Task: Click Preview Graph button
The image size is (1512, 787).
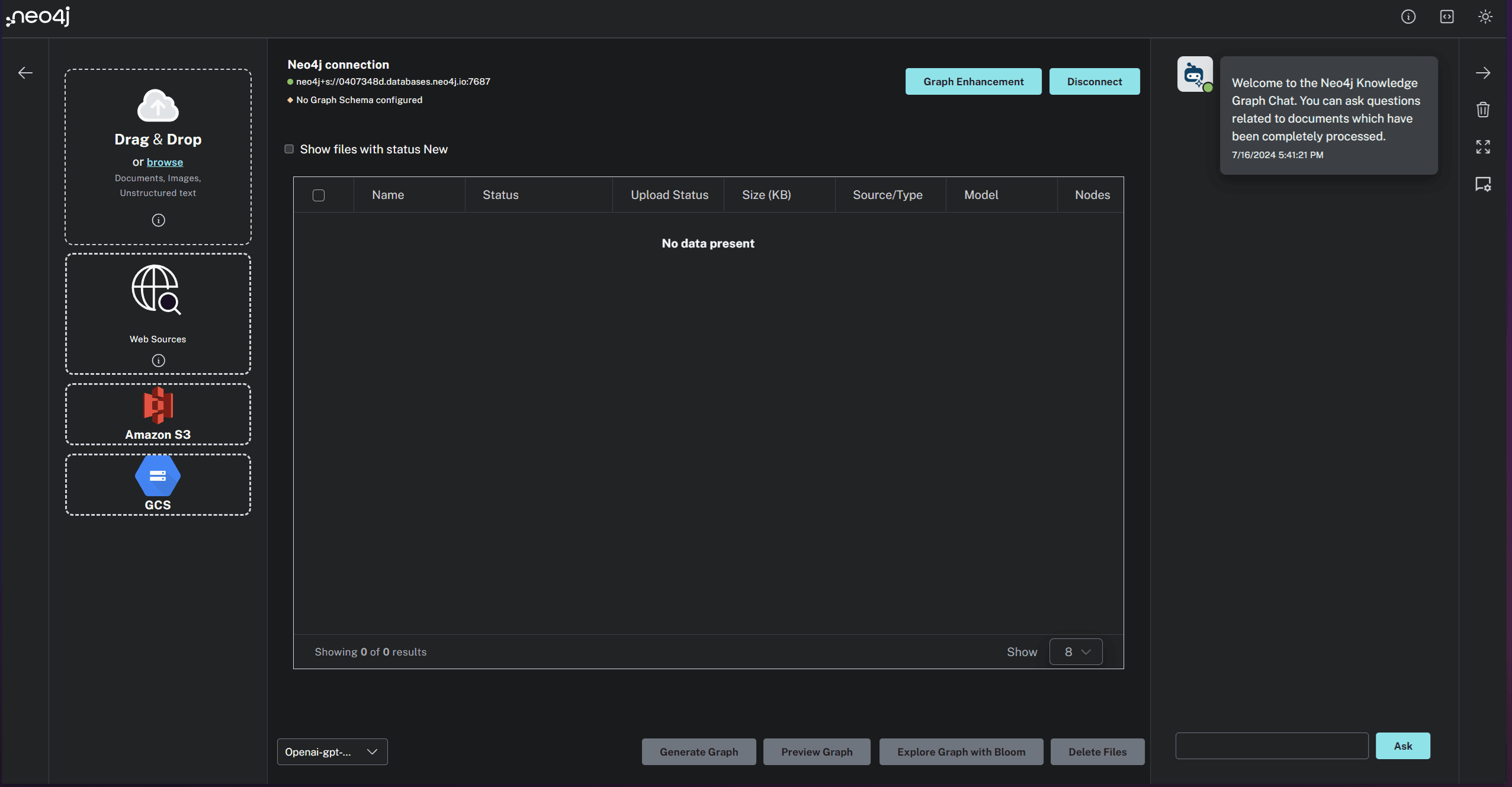Action: (x=817, y=752)
